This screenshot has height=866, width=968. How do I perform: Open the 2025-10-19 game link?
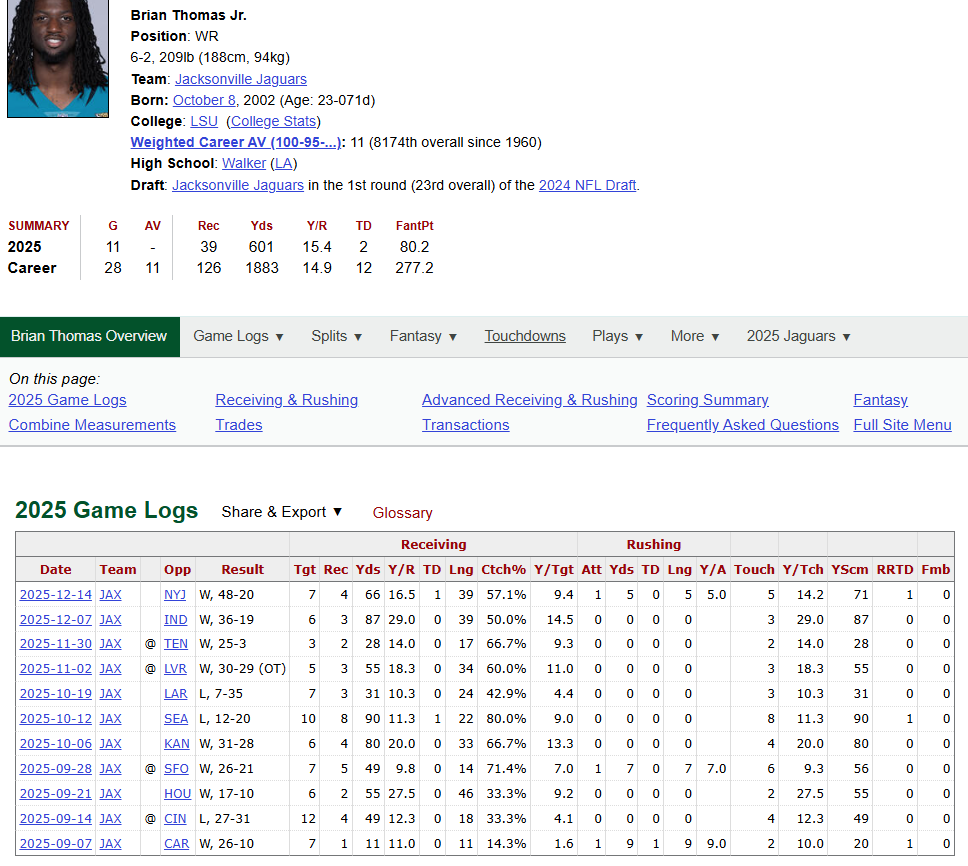(56, 694)
